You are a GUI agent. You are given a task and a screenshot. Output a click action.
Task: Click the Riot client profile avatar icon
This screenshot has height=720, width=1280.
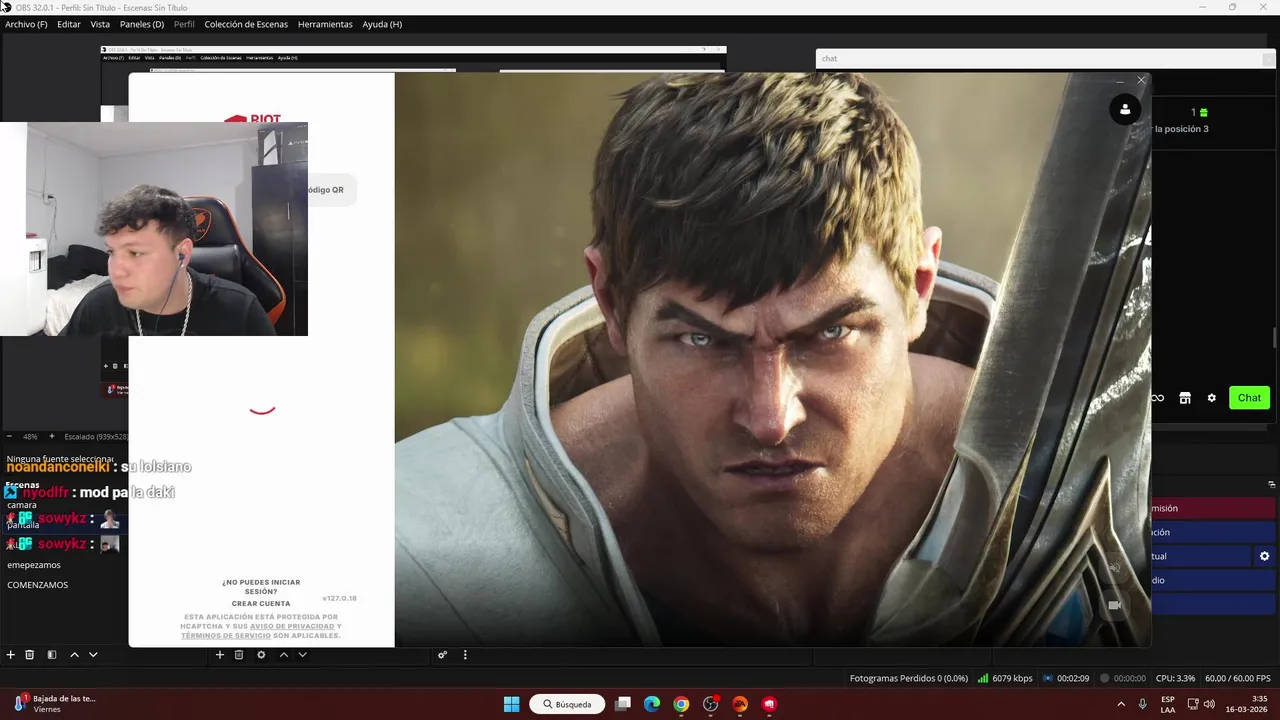[1125, 110]
